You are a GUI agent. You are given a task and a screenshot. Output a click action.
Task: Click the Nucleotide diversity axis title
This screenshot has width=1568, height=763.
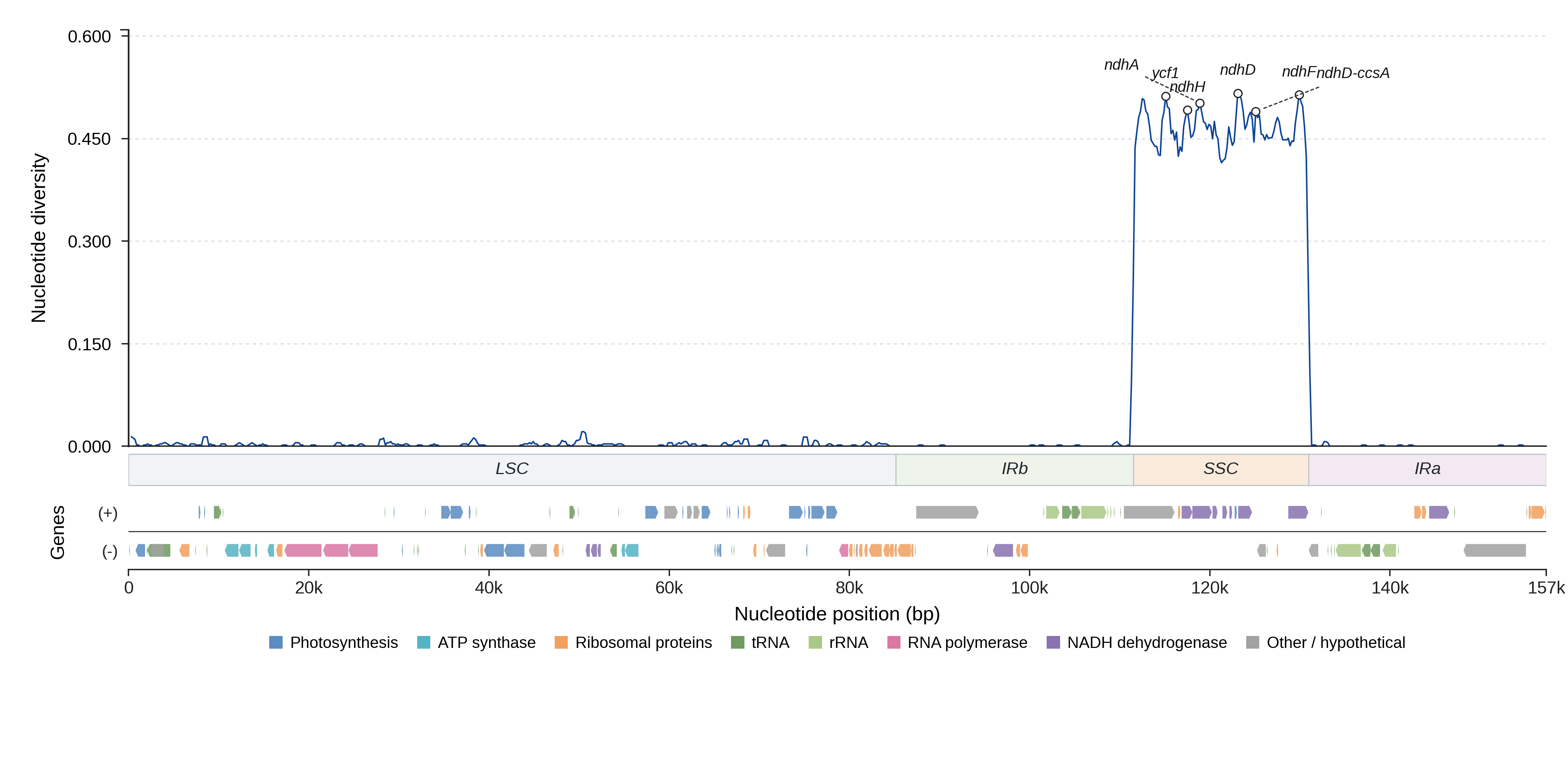click(39, 238)
